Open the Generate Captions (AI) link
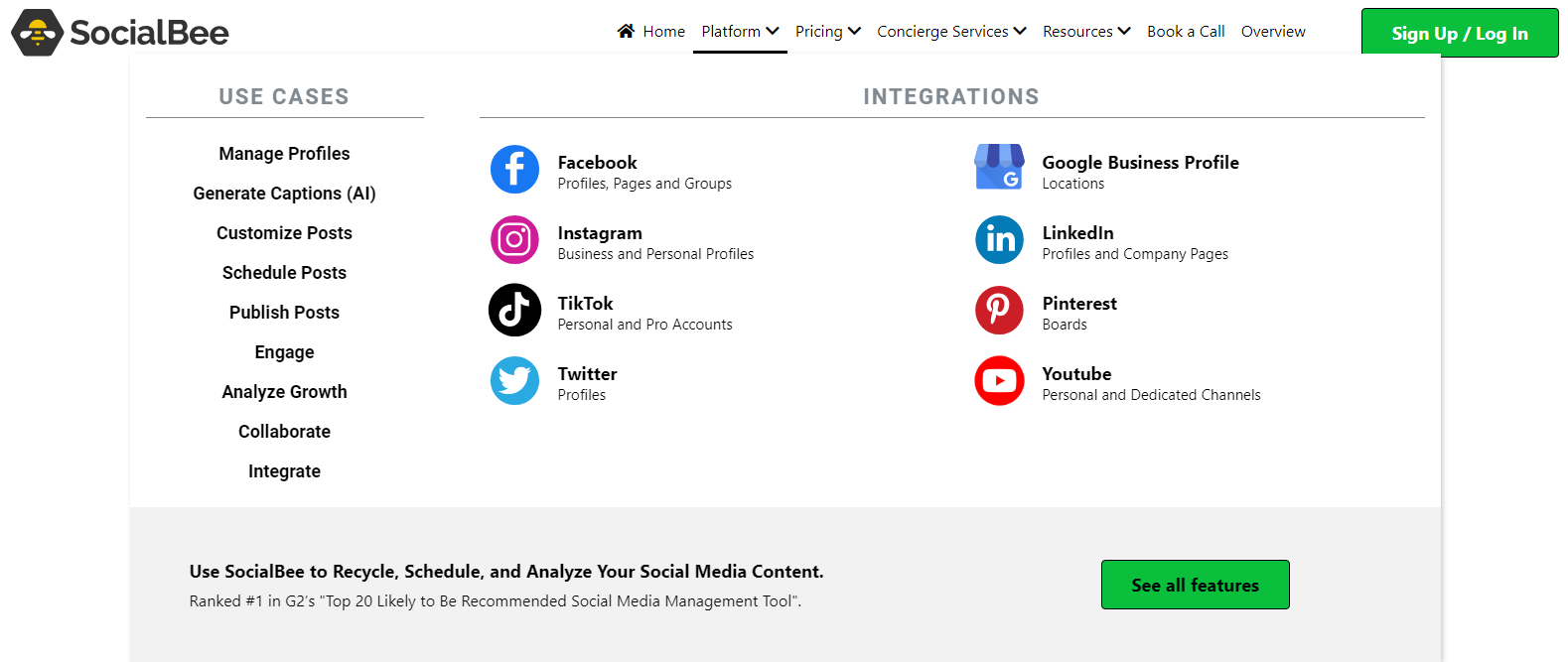 coord(284,194)
